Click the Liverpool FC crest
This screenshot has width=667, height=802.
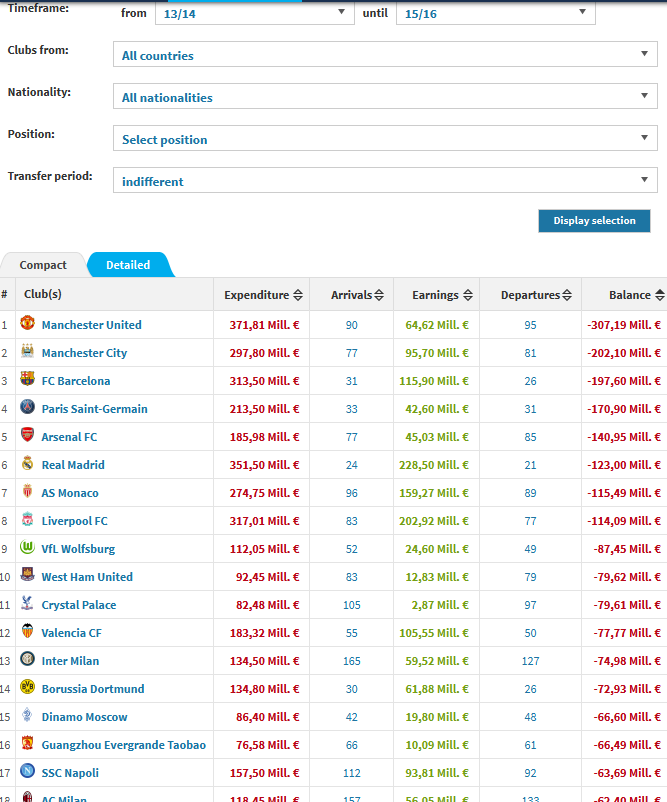click(x=28, y=519)
